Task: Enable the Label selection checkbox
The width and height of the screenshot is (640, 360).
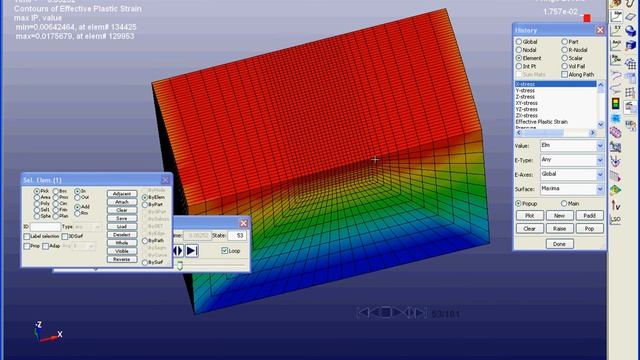Action: coord(27,236)
